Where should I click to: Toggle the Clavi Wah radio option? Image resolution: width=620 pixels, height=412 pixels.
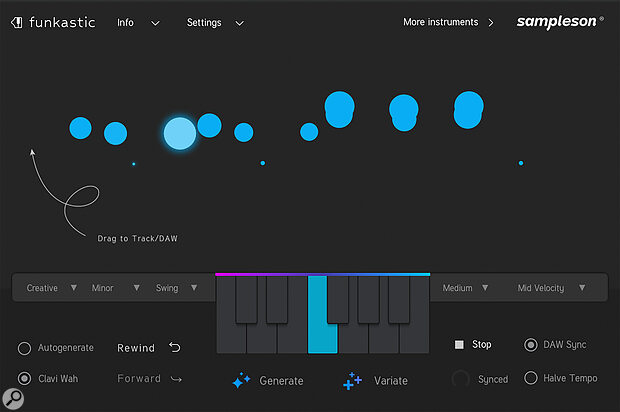(x=25, y=378)
